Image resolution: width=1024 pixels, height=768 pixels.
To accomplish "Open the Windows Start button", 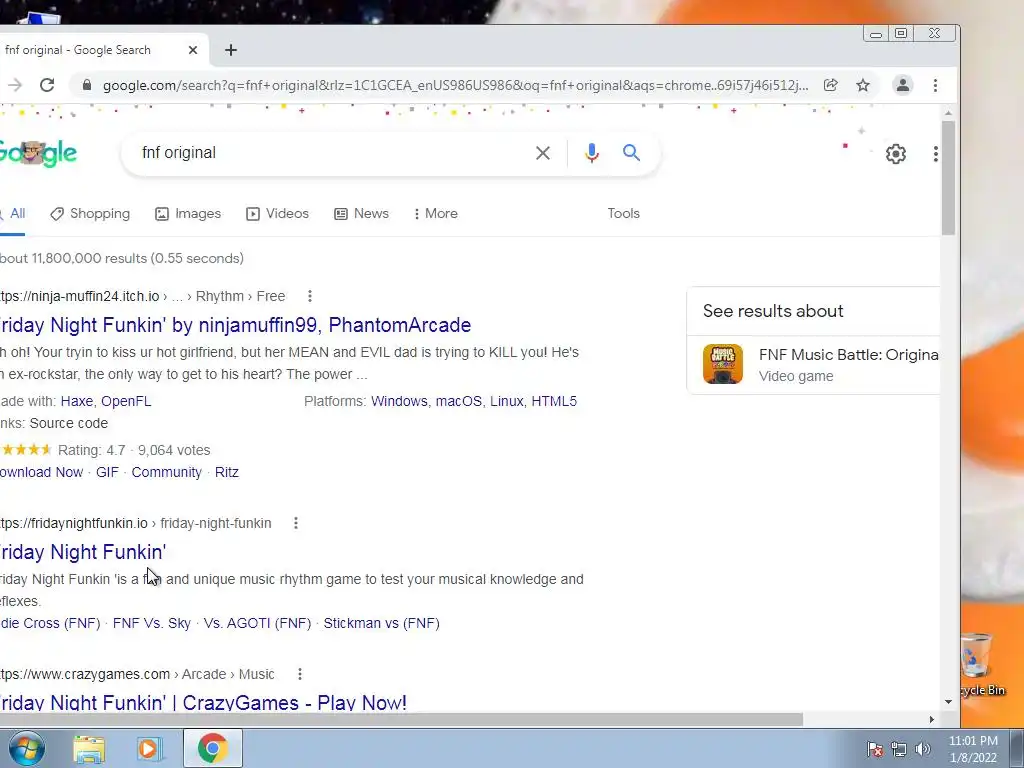I will click(x=27, y=748).
